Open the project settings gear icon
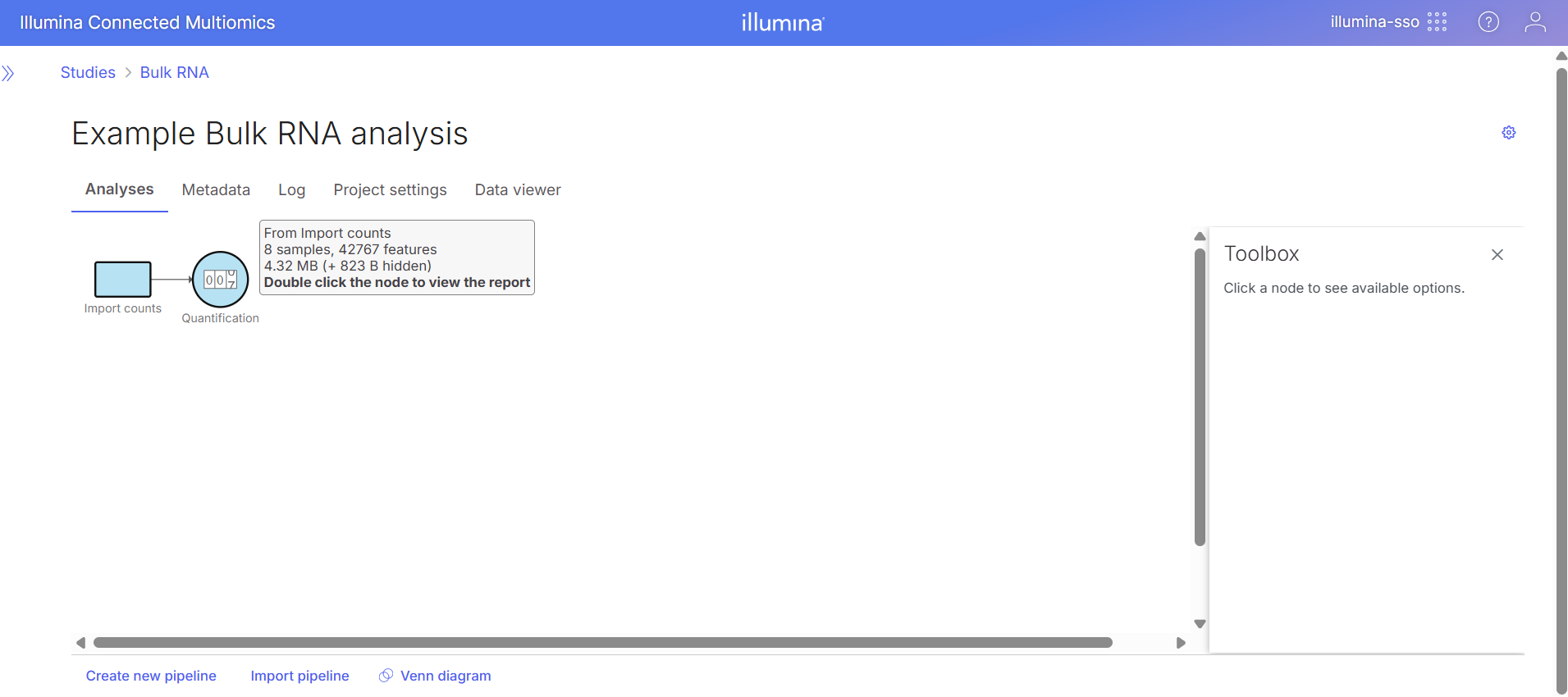The height and width of the screenshot is (697, 1568). point(1509,132)
